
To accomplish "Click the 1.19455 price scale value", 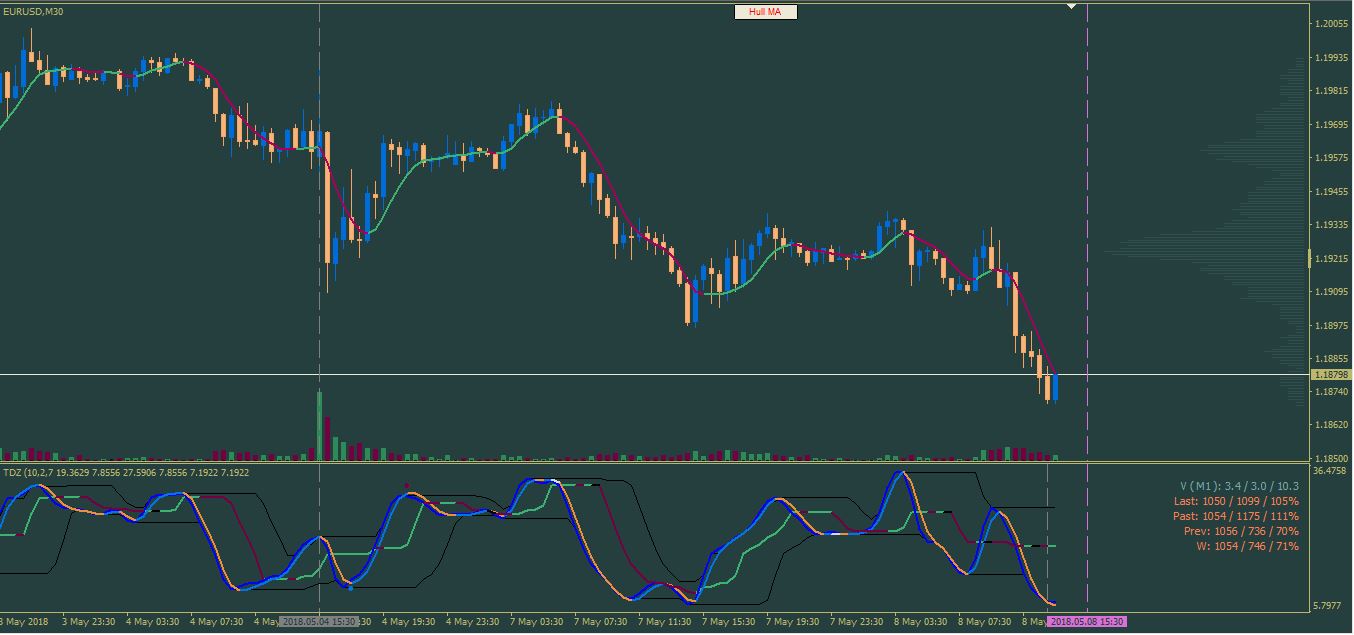I will tap(1332, 192).
